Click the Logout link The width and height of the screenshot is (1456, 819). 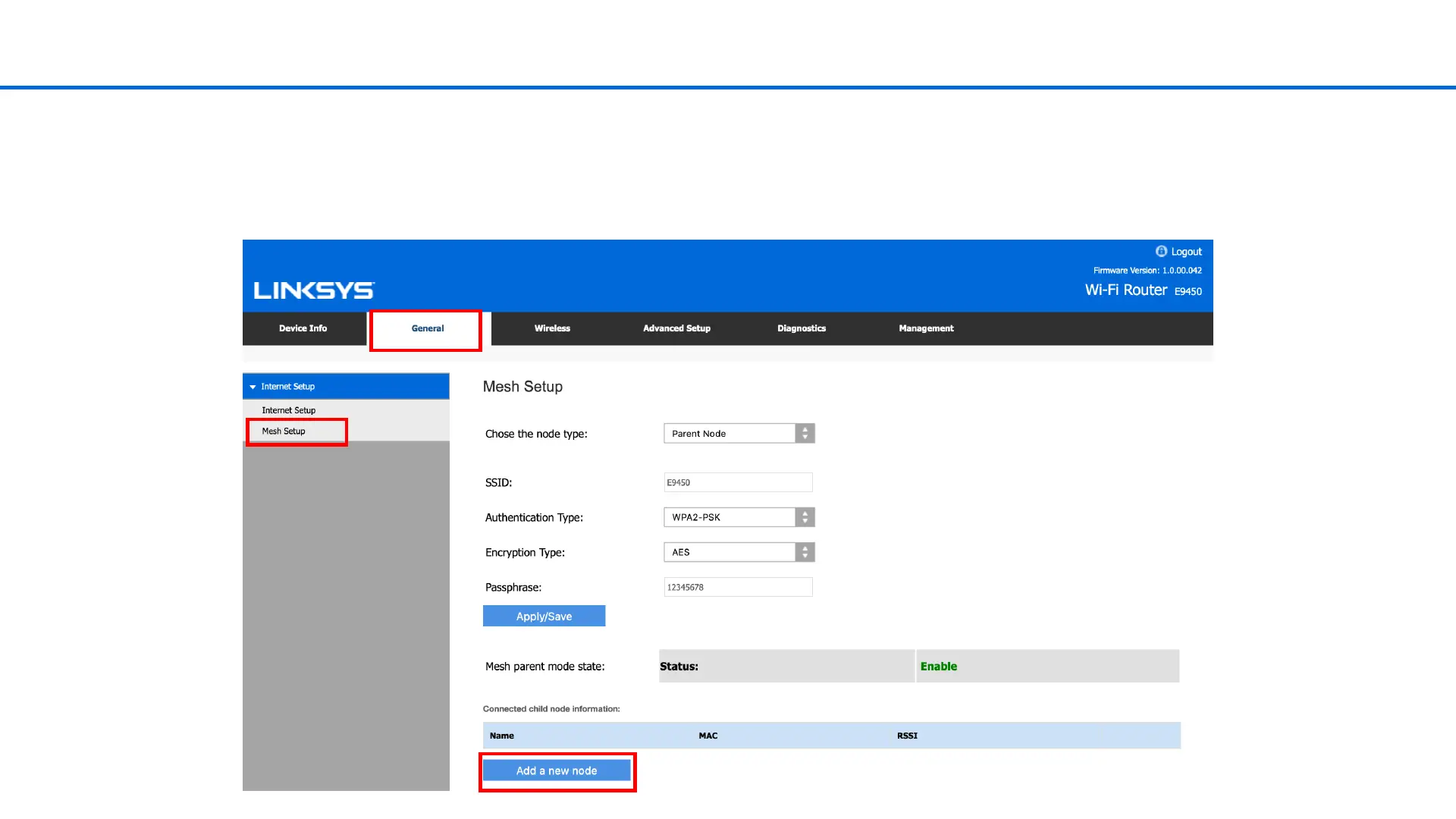click(x=1186, y=252)
